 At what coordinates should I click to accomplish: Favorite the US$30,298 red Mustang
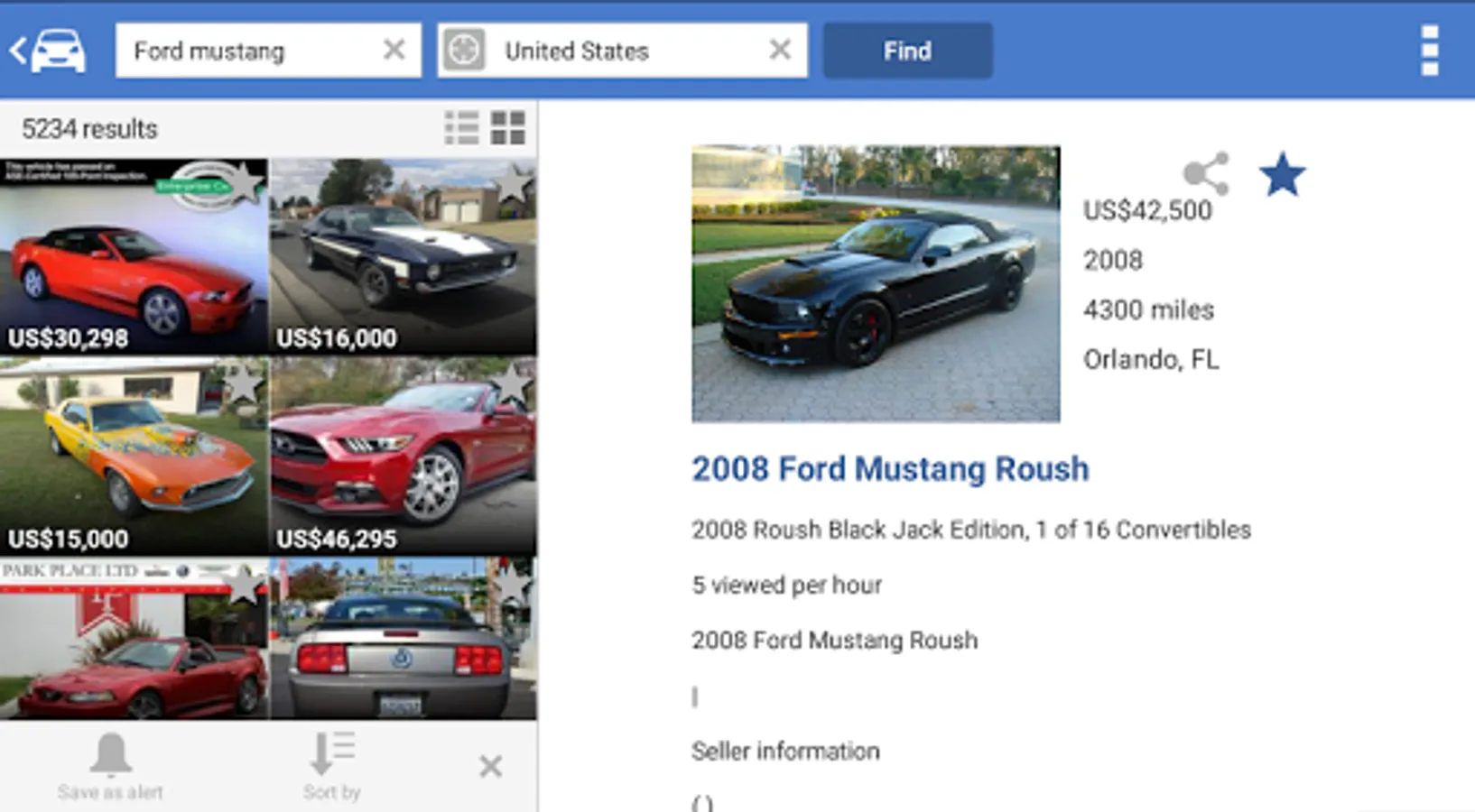tap(244, 182)
